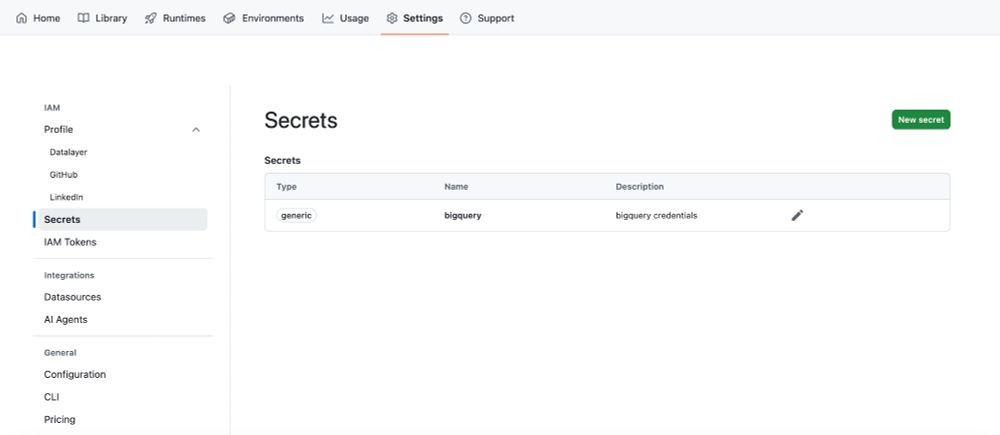Image resolution: width=1000 pixels, height=435 pixels.
Task: Open the Support tab label
Action: point(496,18)
